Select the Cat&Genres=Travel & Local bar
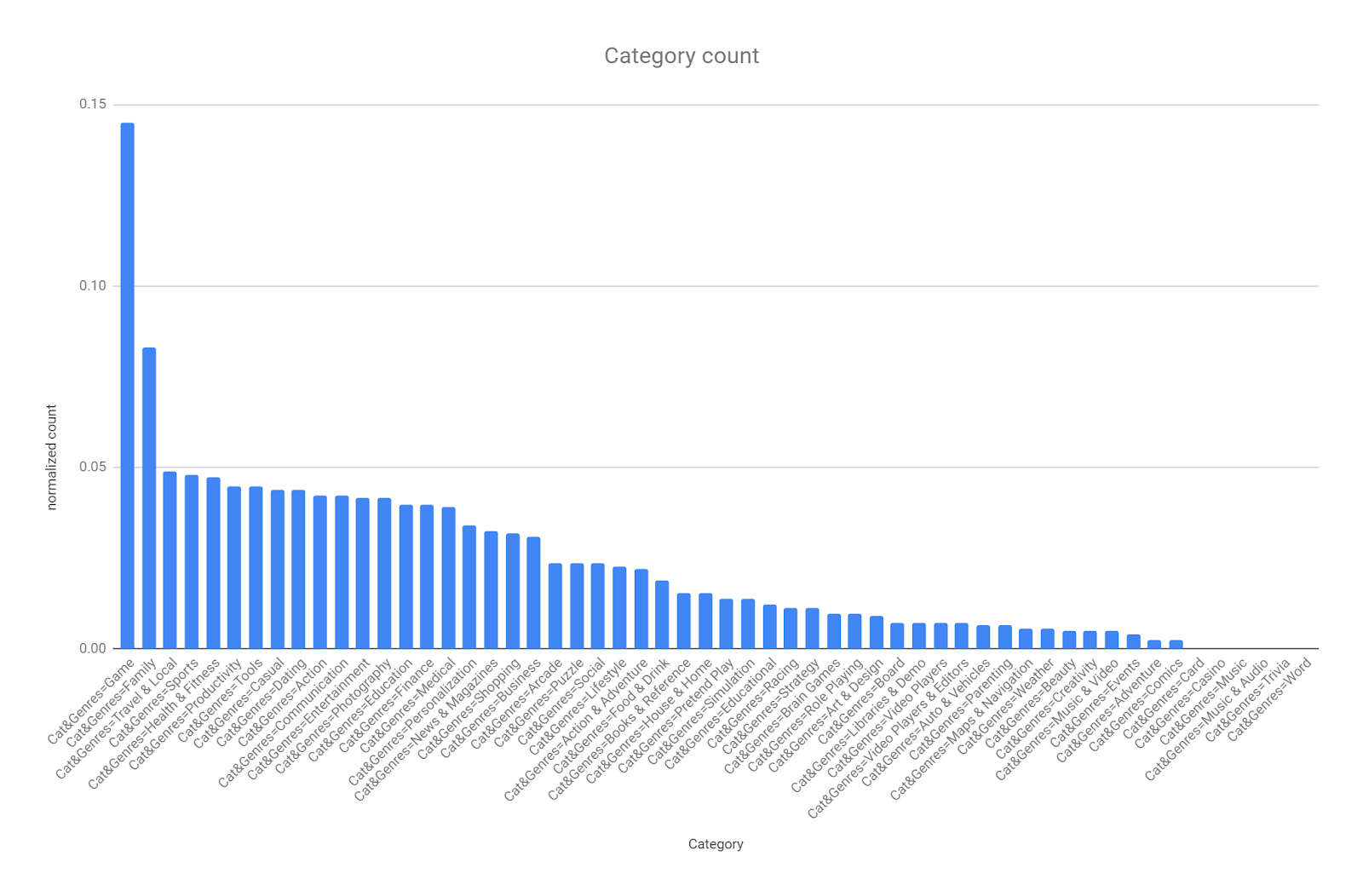The image size is (1363, 896). pyautogui.click(x=170, y=560)
